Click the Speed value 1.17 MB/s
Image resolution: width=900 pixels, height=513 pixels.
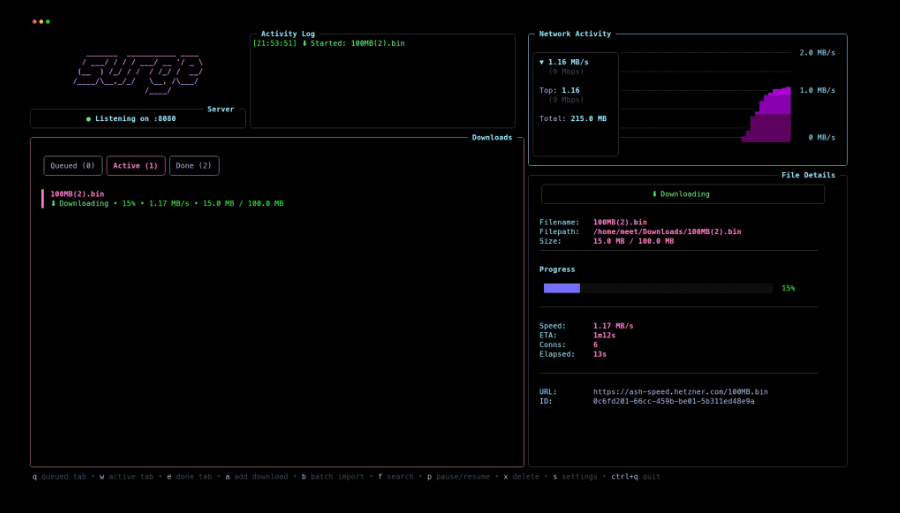pos(613,326)
